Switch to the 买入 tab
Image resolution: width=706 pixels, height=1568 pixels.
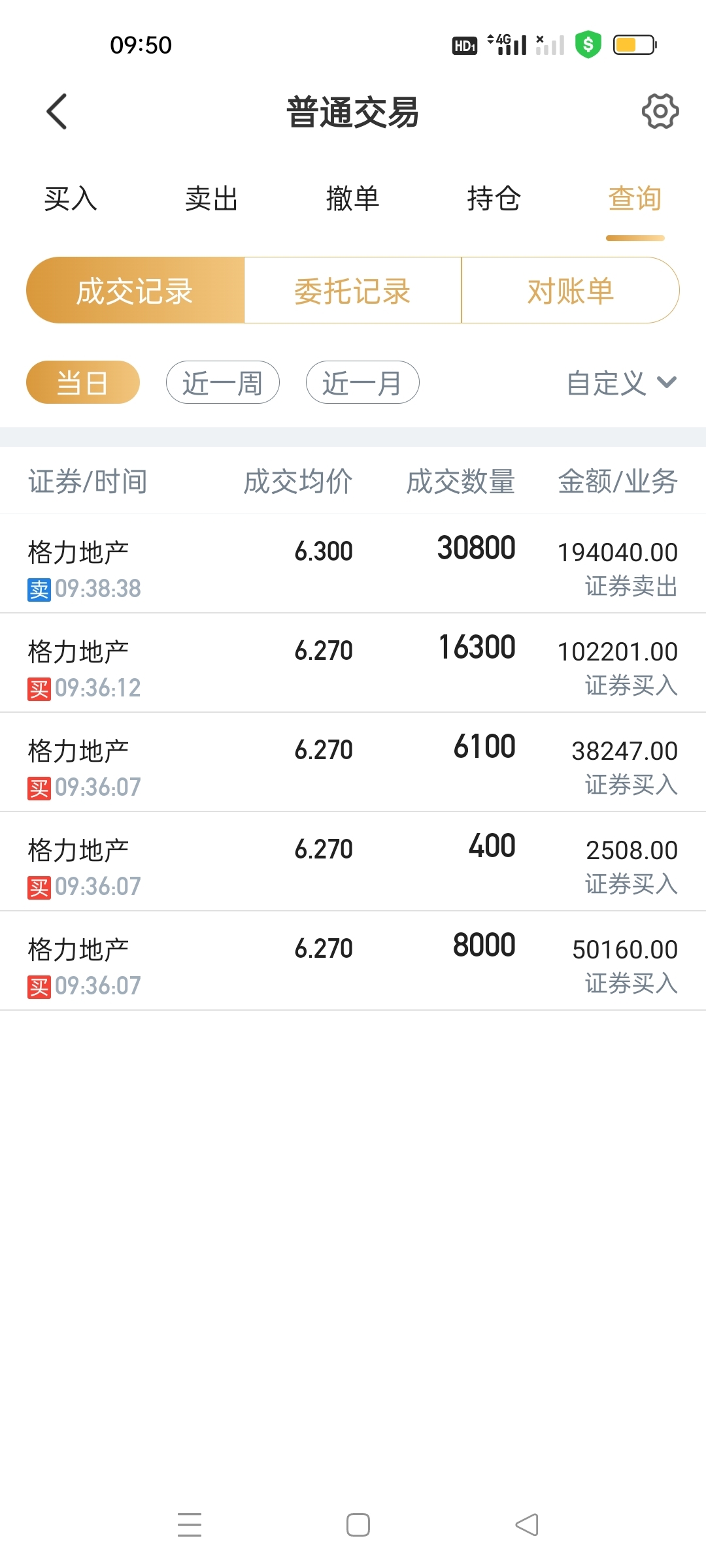pyautogui.click(x=71, y=199)
